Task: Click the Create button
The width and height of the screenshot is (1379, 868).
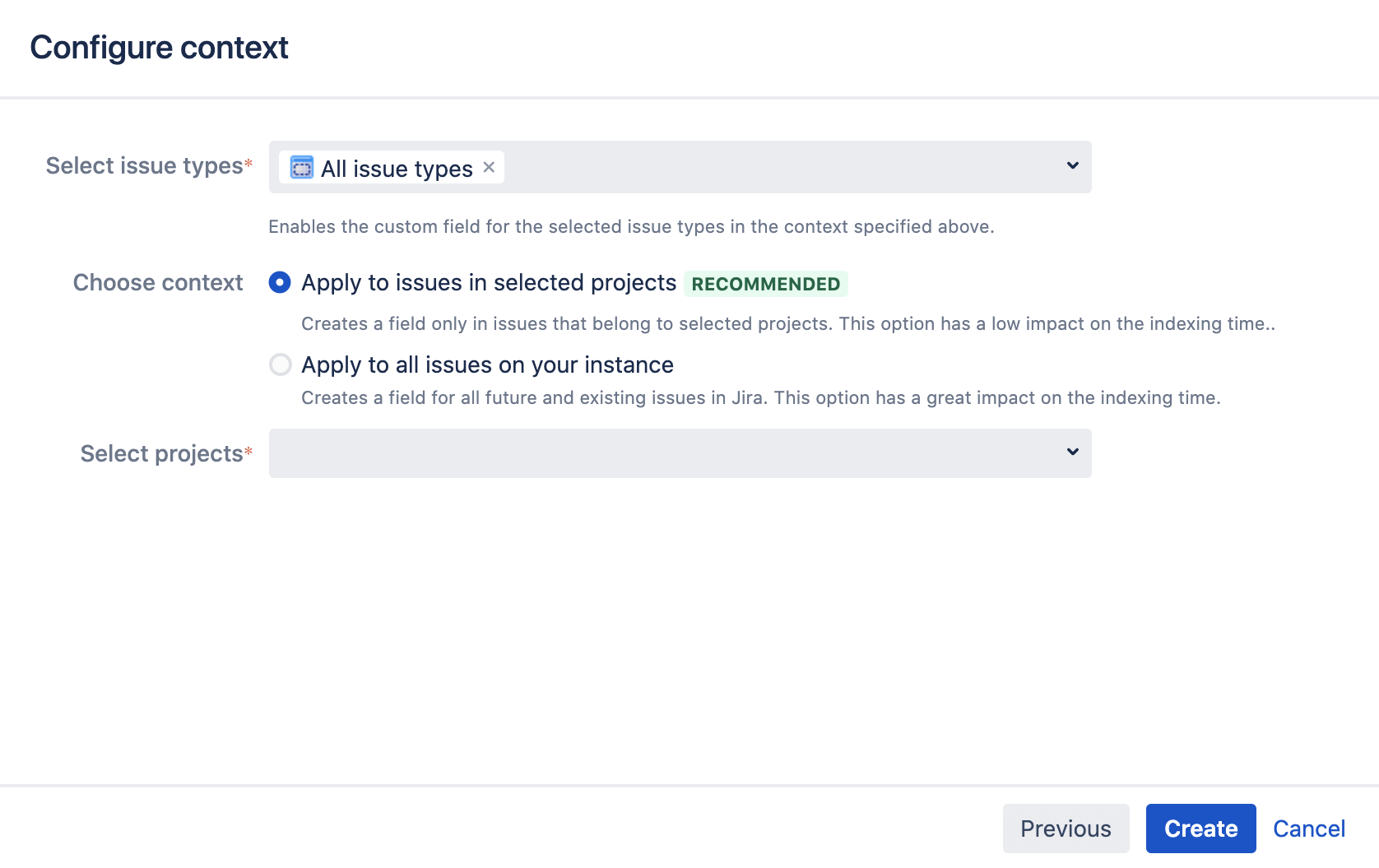Action: tap(1200, 829)
